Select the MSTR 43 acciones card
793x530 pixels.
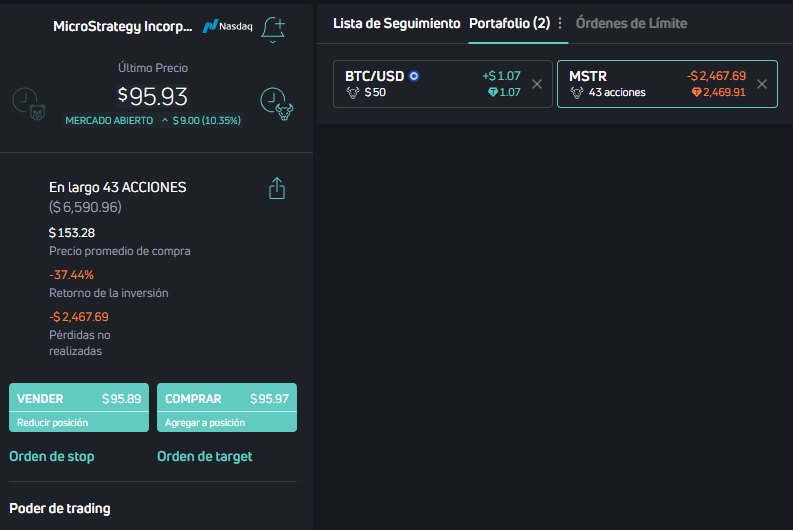(x=667, y=84)
